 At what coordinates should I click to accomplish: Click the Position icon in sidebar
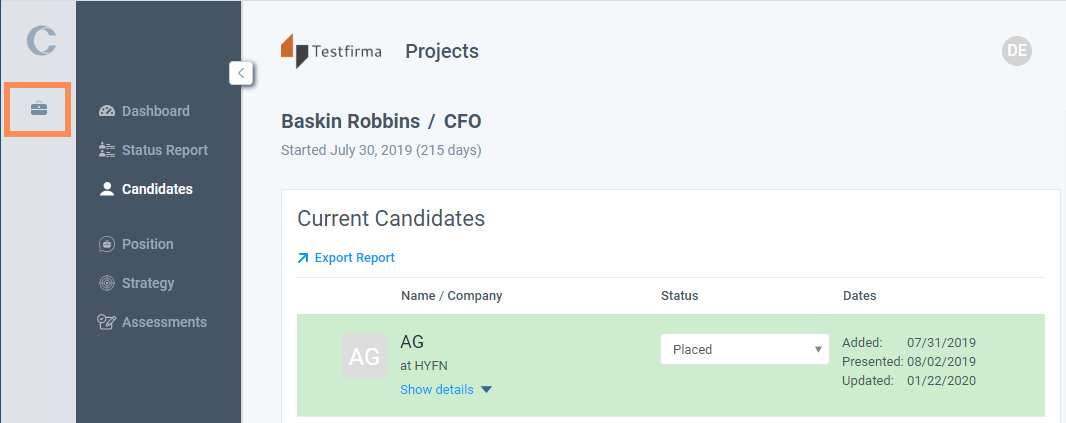(107, 244)
